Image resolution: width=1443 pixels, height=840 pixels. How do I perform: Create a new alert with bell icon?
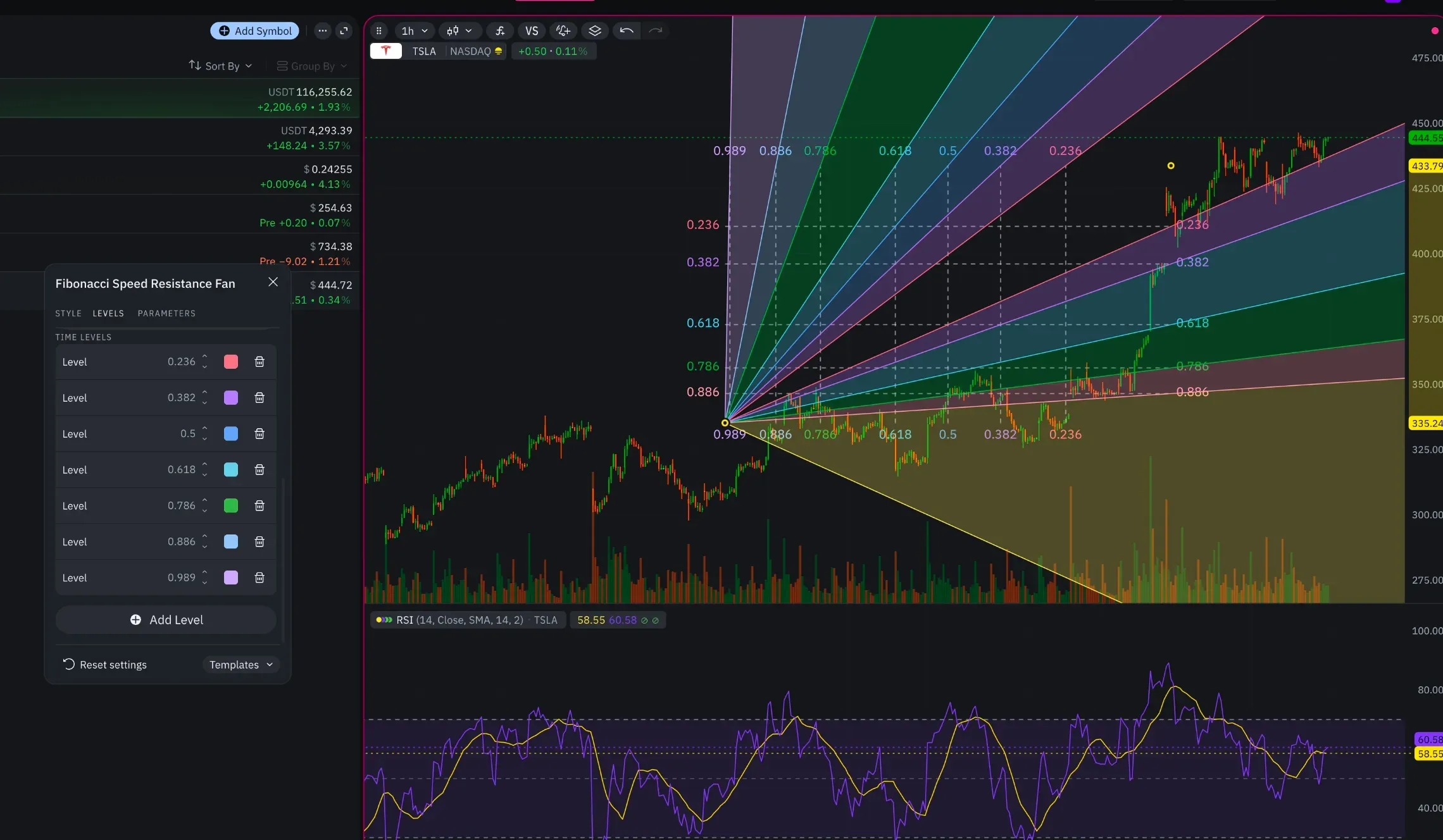coord(563,31)
